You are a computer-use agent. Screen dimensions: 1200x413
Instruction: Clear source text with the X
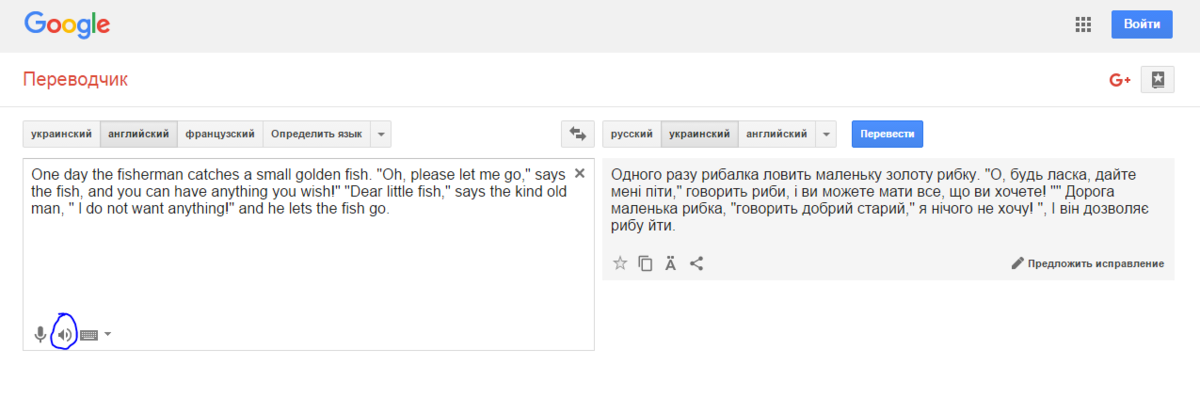pyautogui.click(x=579, y=173)
